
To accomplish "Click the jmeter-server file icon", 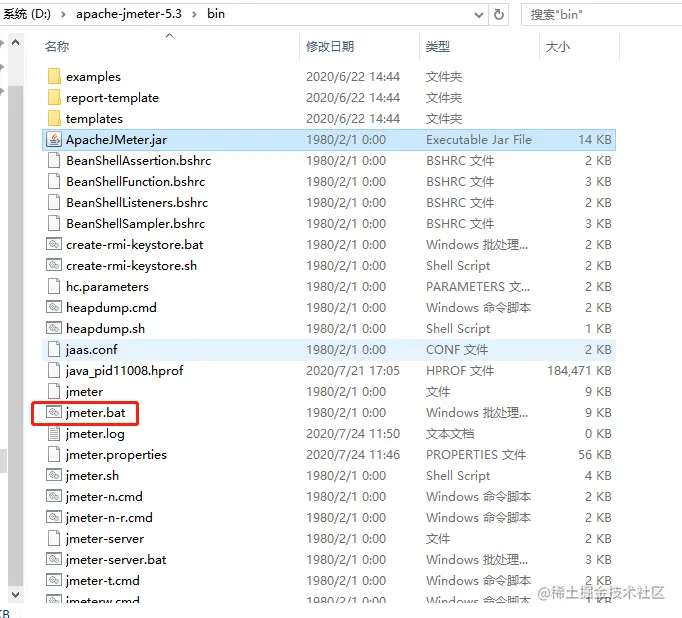I will 54,538.
